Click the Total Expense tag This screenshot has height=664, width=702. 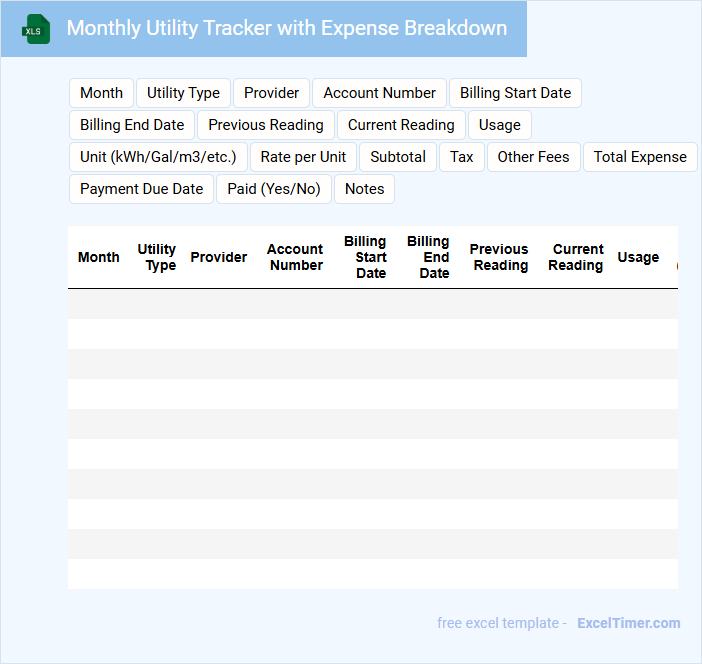click(640, 157)
